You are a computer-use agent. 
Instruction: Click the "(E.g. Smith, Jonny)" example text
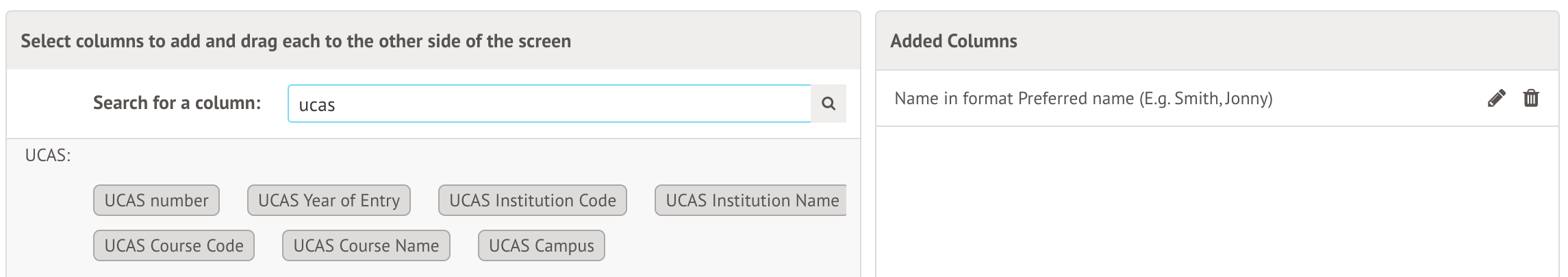[x=1205, y=99]
